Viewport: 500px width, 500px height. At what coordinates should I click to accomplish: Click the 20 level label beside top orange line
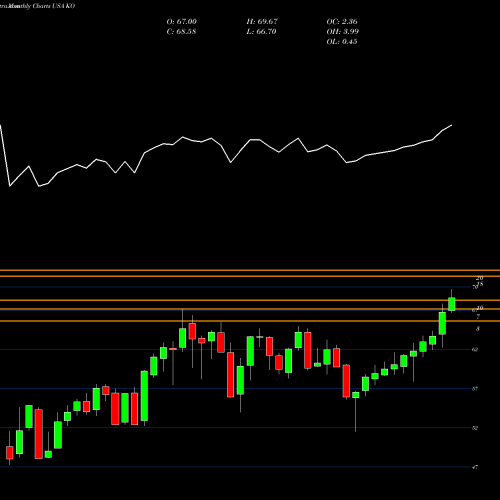(479, 278)
